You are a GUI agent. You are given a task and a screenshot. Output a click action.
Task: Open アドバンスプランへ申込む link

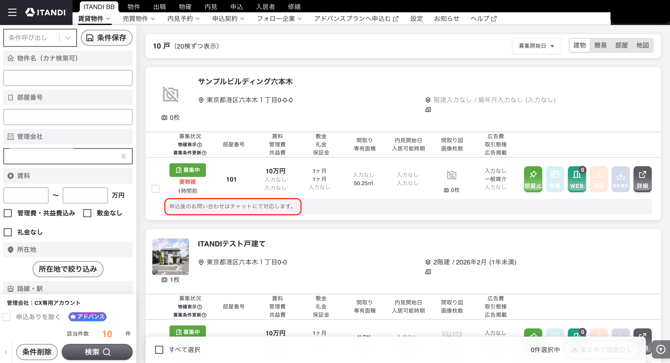tap(356, 18)
